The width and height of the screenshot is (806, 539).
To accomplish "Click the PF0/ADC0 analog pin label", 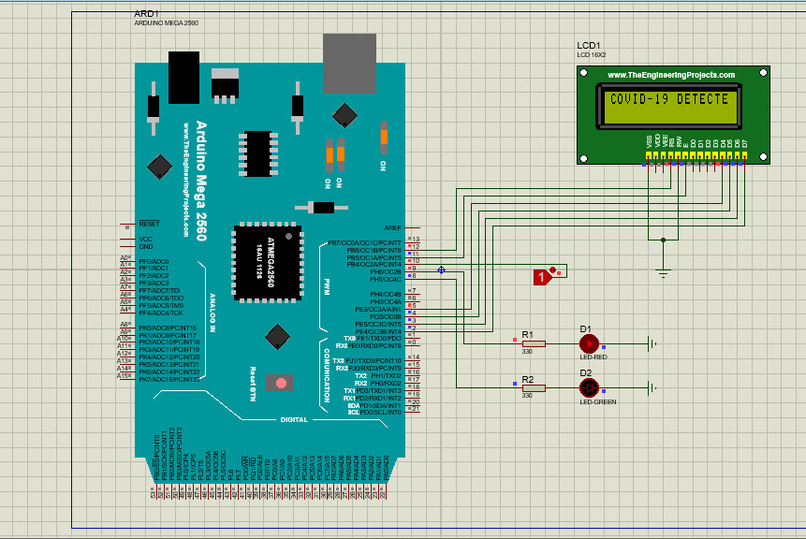I will point(153,262).
